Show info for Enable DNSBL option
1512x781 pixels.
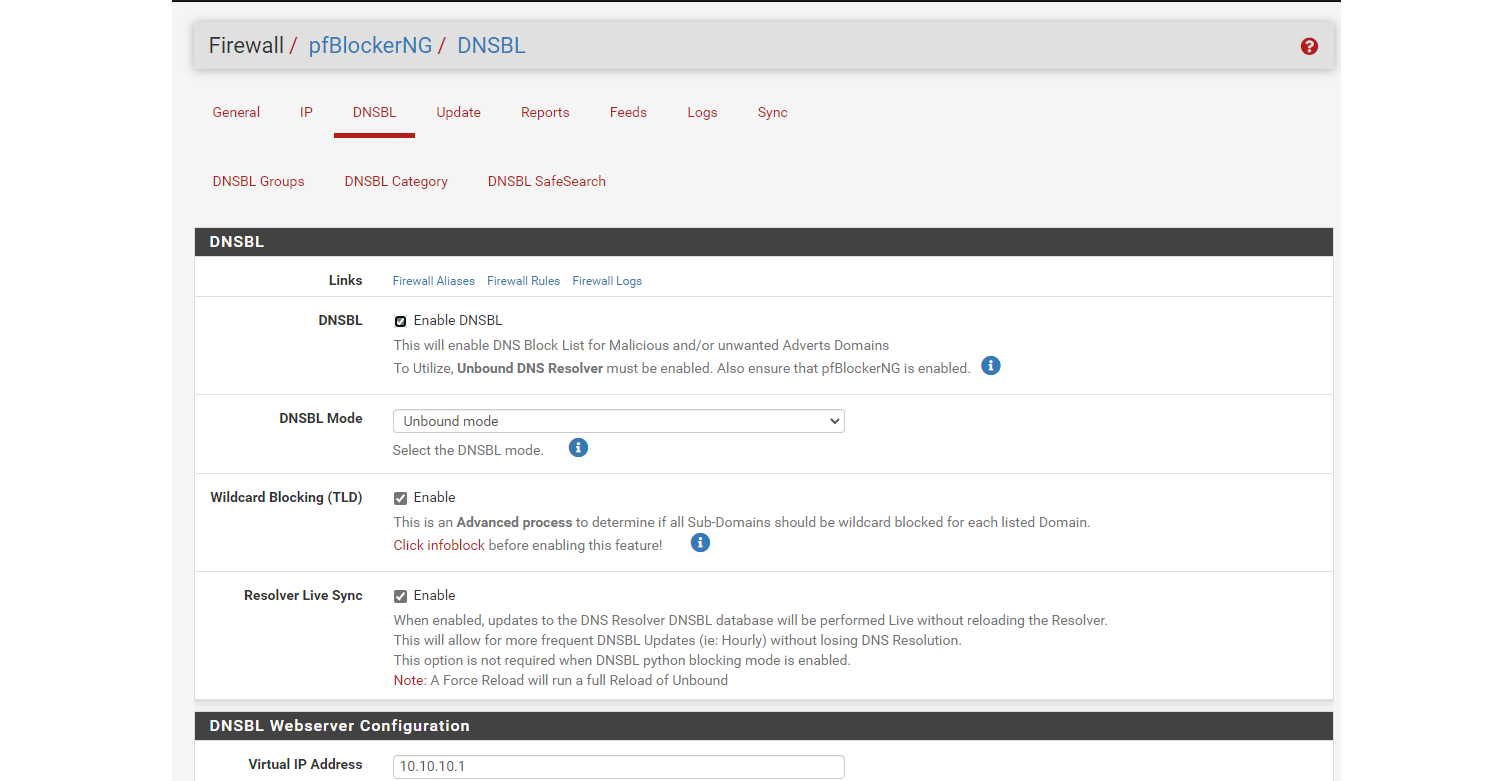[991, 366]
